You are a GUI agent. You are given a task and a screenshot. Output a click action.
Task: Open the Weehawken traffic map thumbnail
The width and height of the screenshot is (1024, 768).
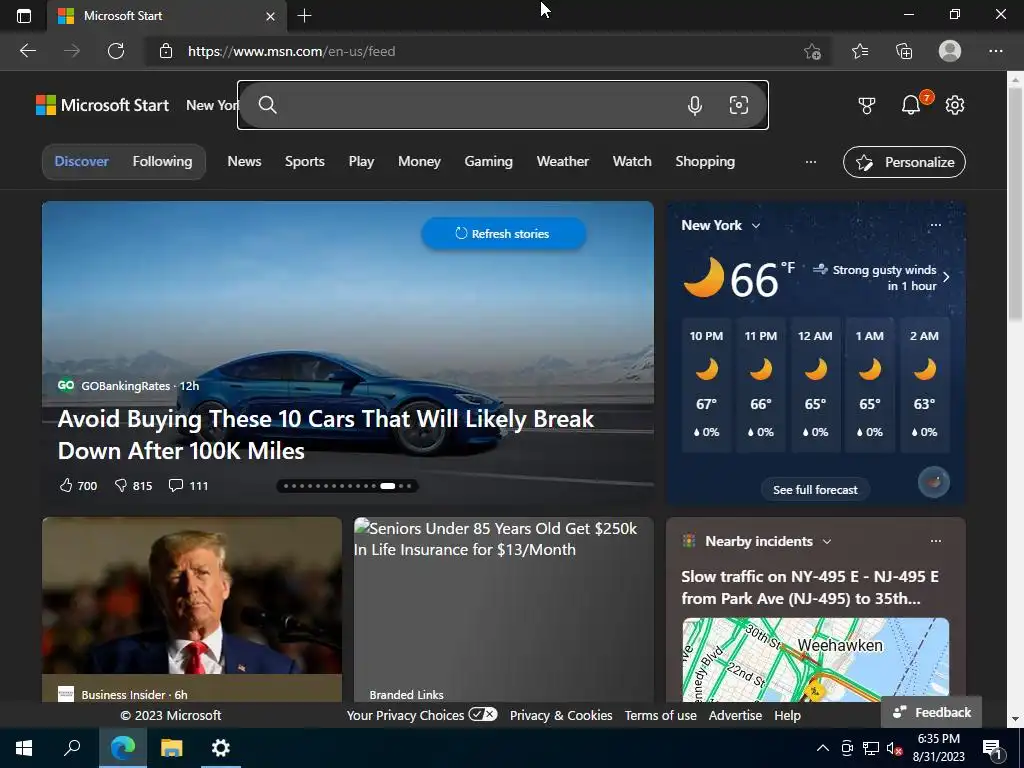[816, 660]
